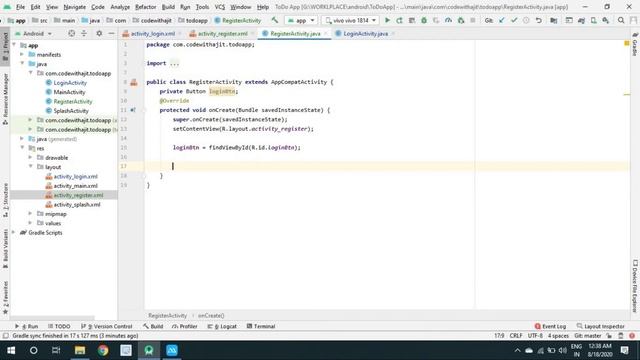Image resolution: width=640 pixels, height=360 pixels.
Task: Click Git Show History clock icon
Action: tap(526, 20)
